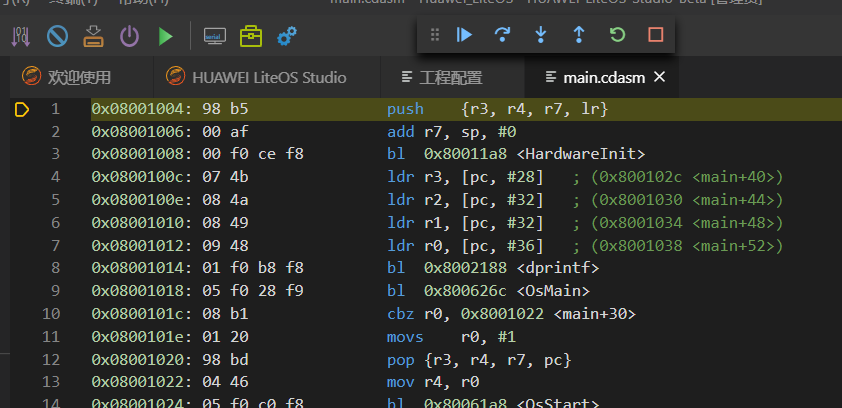Click the blue circle-slash stop icon
The width and height of the screenshot is (842, 408).
point(57,37)
